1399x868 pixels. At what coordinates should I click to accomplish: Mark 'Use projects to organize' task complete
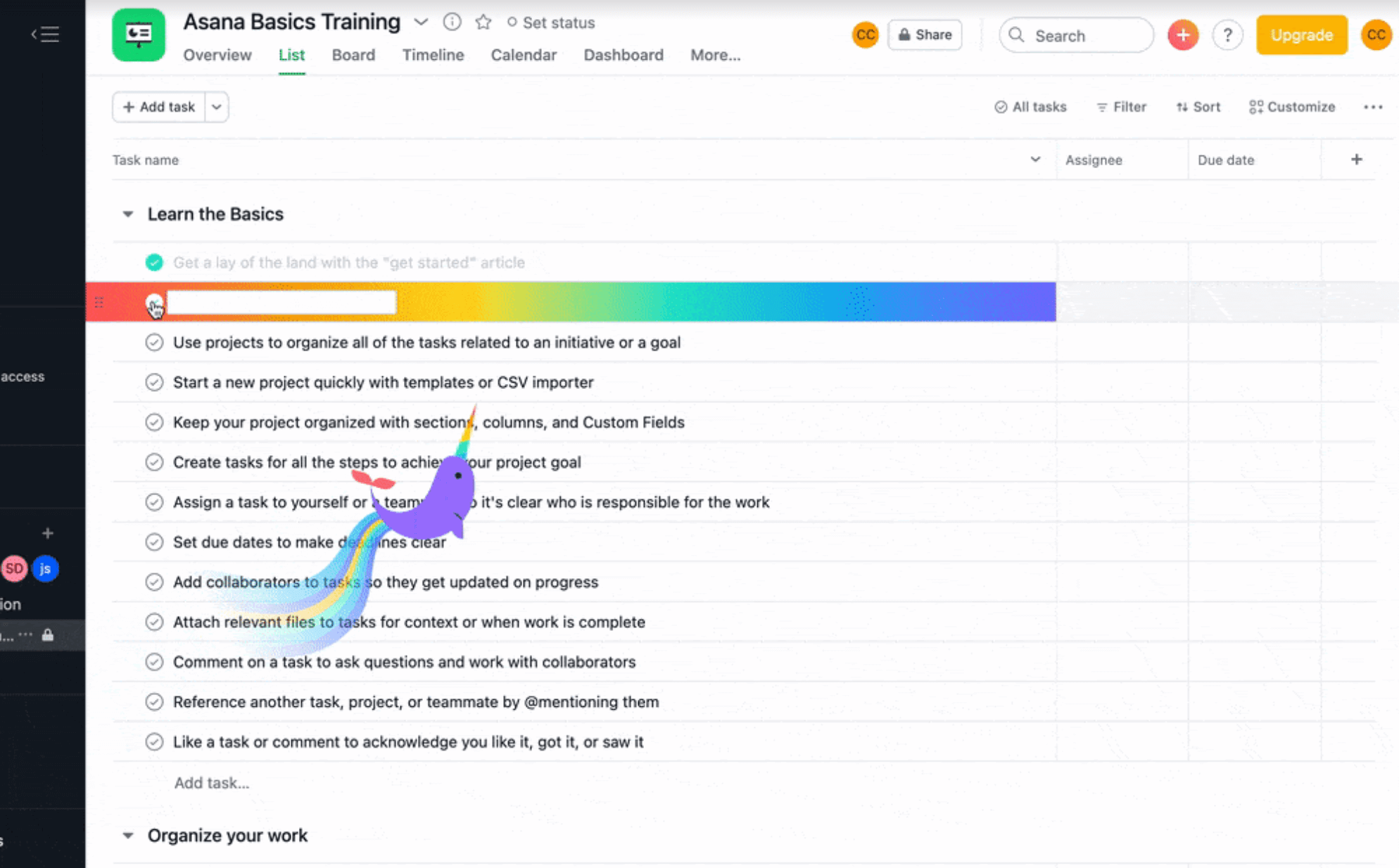pos(154,343)
